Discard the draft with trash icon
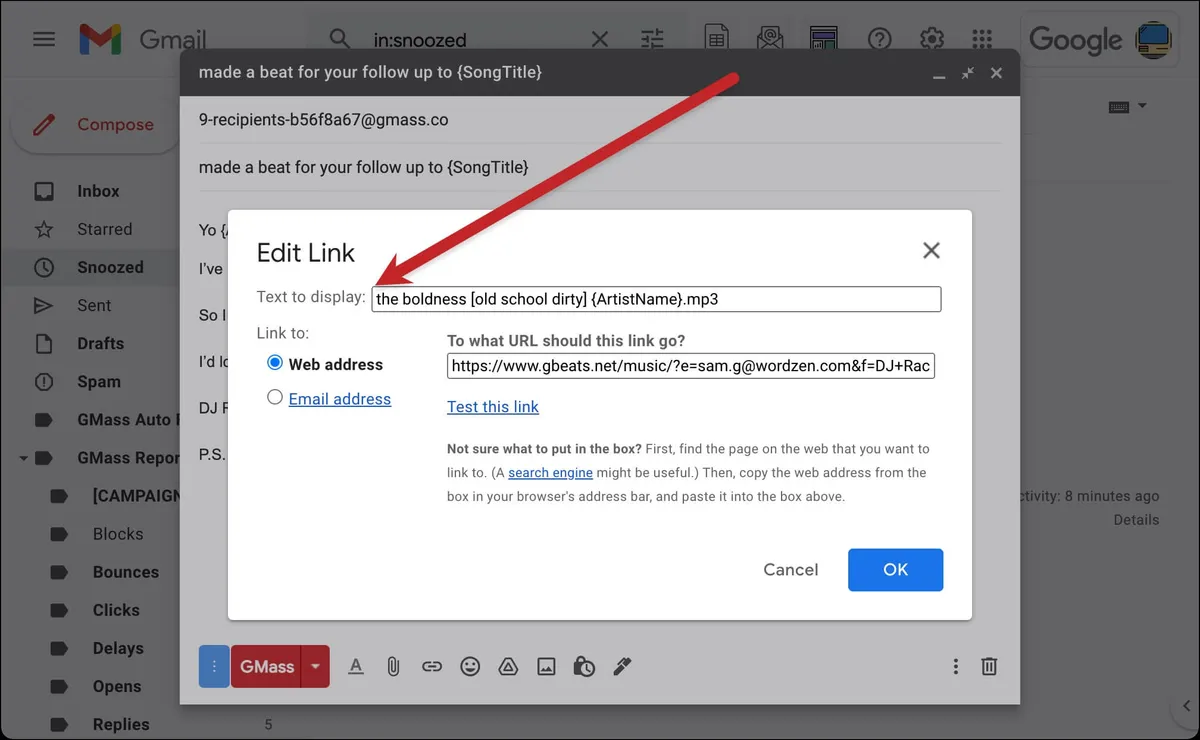Viewport: 1200px width, 740px height. (989, 666)
